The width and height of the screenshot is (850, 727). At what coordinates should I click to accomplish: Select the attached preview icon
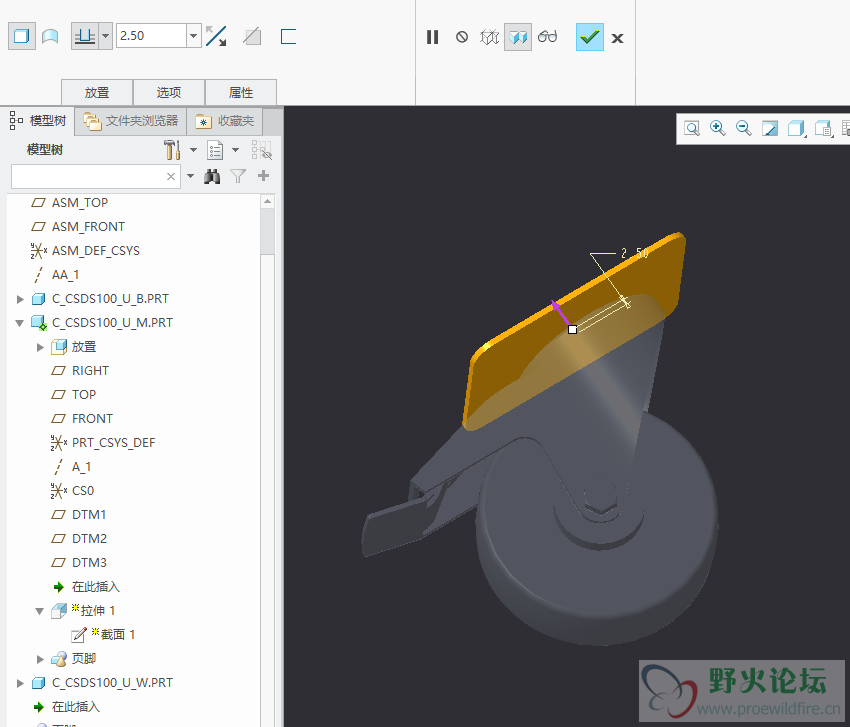tap(518, 37)
